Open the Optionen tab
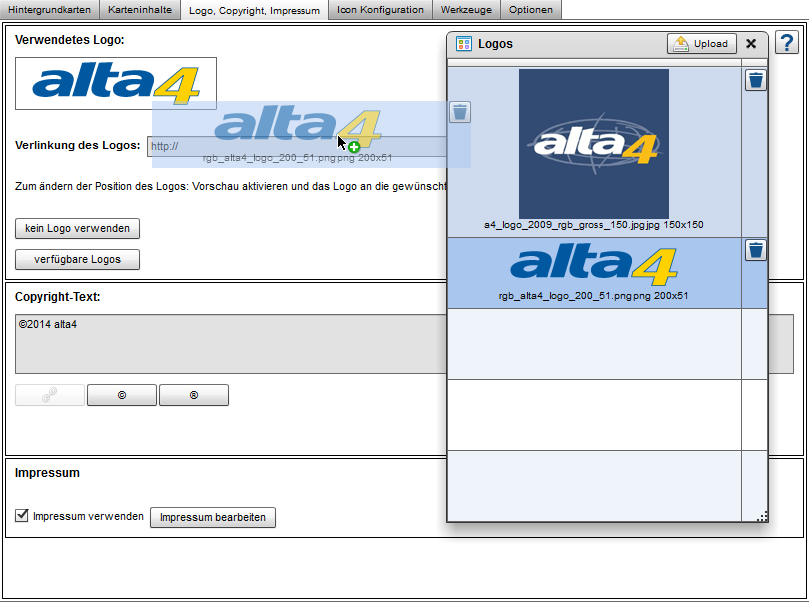 530,10
